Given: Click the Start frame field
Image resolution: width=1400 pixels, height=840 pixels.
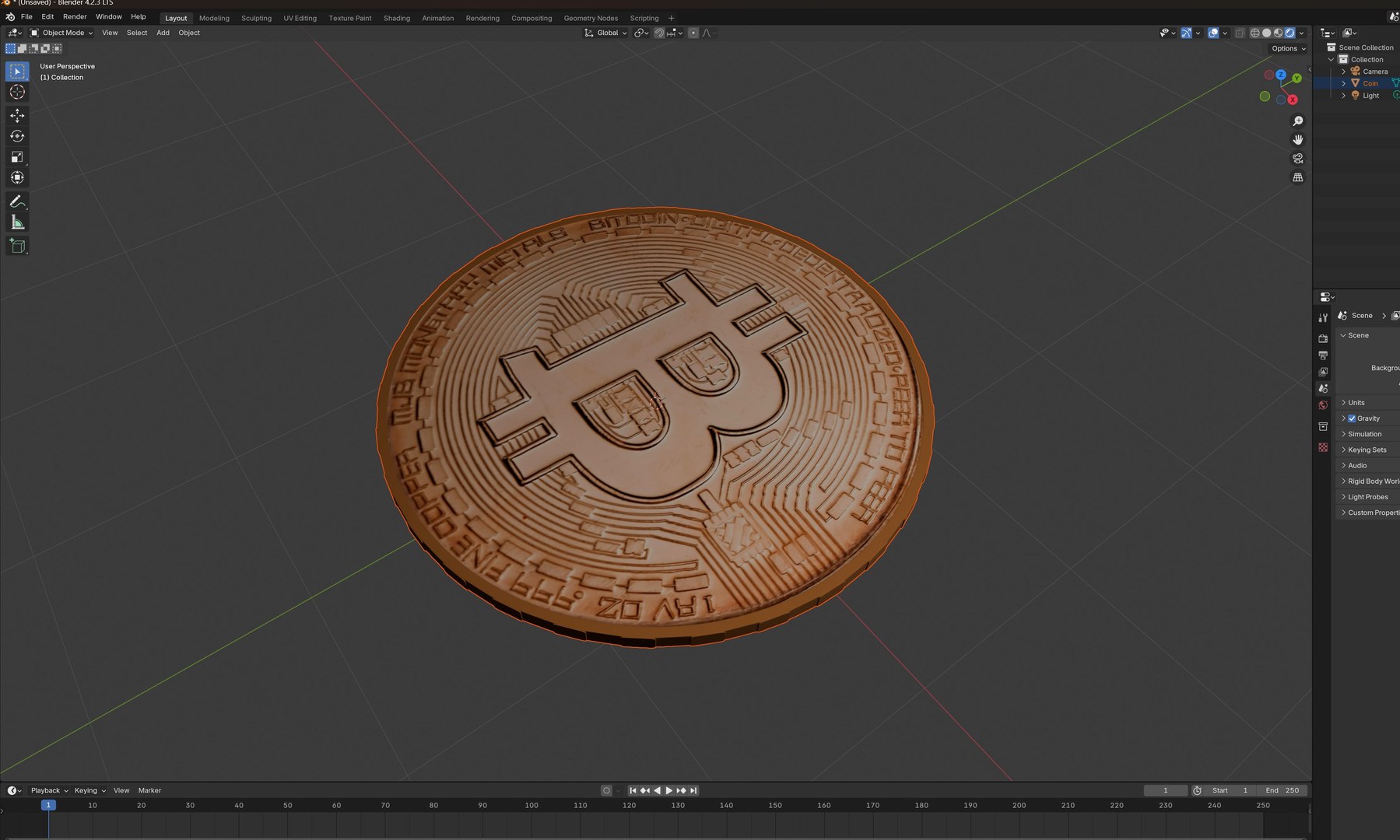Looking at the screenshot, I should (1230, 790).
